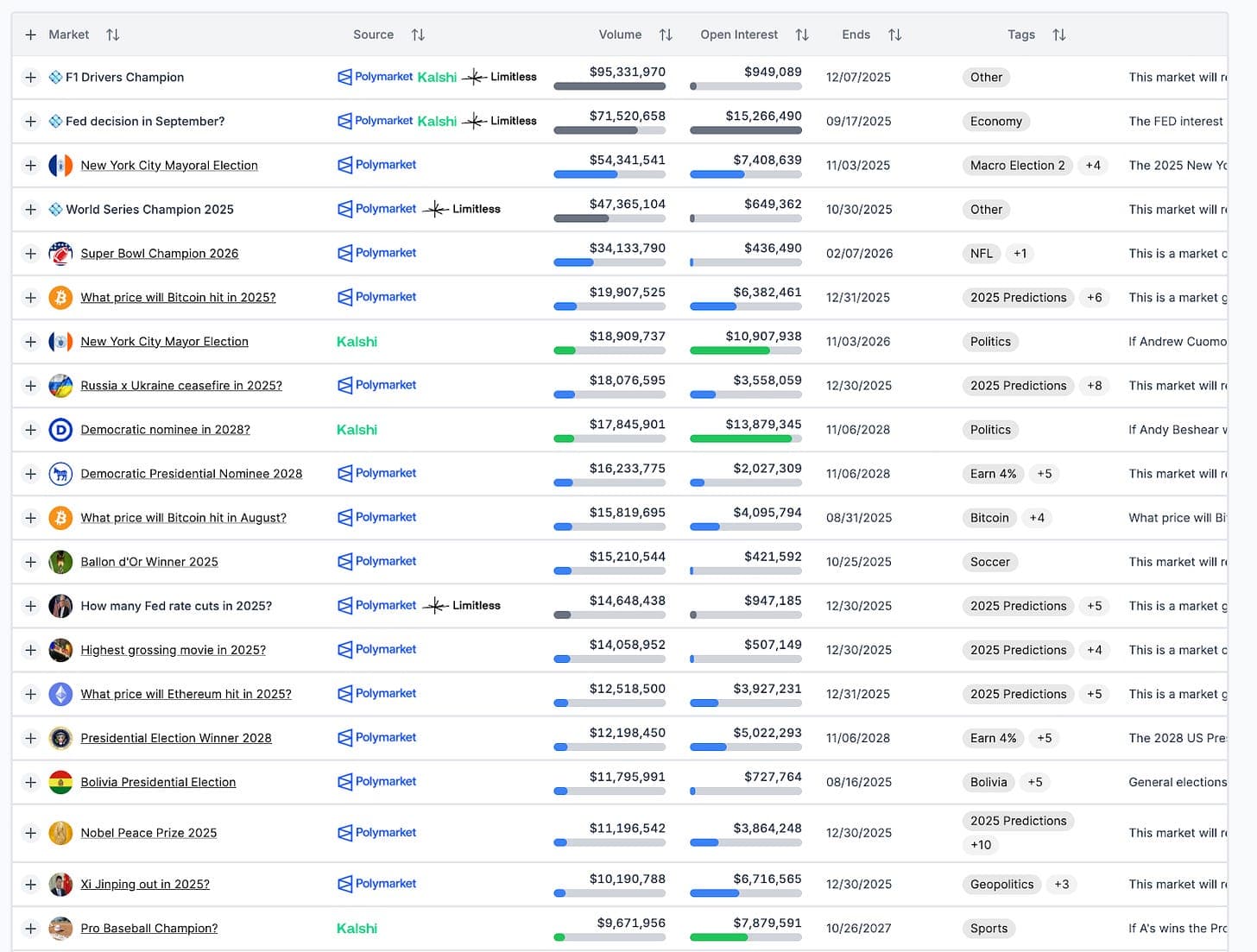1257x952 pixels.
Task: Select the Geopolitics tag on Xi Jinping row
Action: (x=1001, y=884)
